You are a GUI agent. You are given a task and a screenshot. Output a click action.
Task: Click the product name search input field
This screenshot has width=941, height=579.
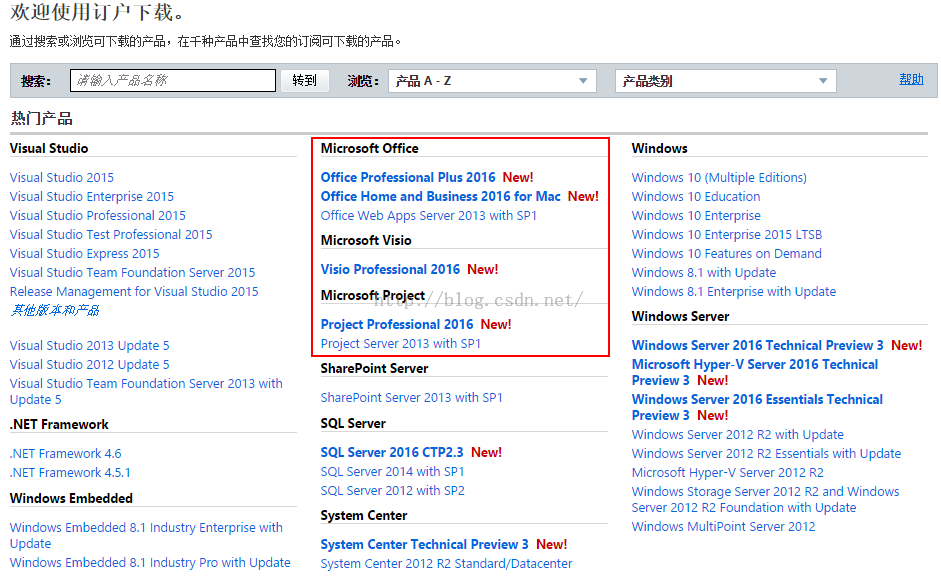click(x=173, y=80)
